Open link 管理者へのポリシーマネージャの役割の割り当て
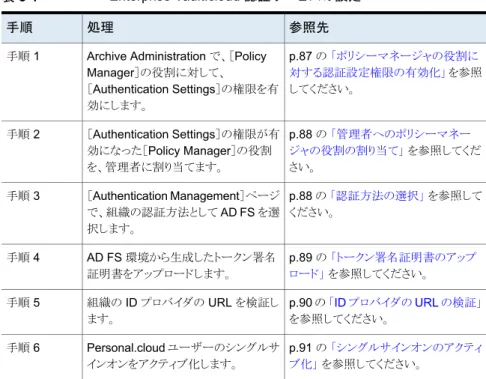 (380, 142)
